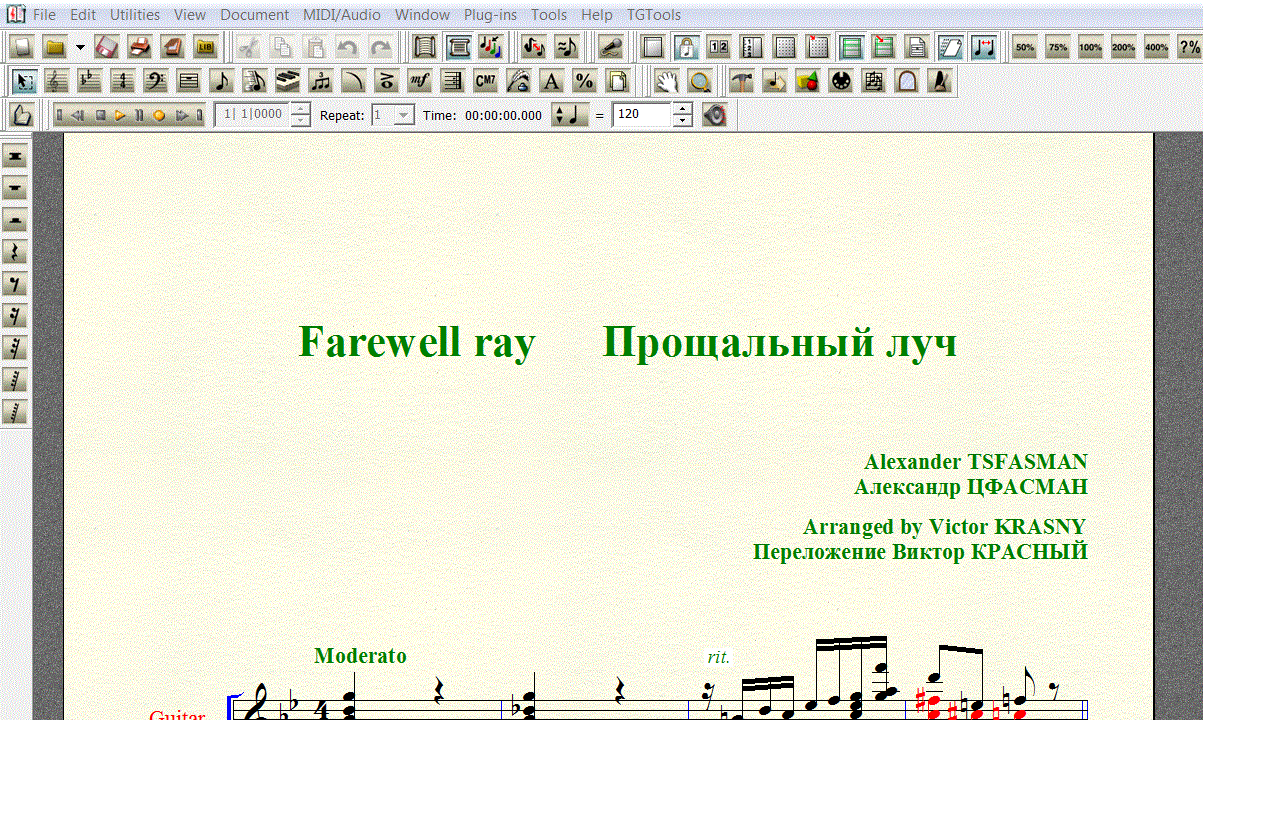Open playback settings speaker icon
The image size is (1274, 817).
(714, 115)
